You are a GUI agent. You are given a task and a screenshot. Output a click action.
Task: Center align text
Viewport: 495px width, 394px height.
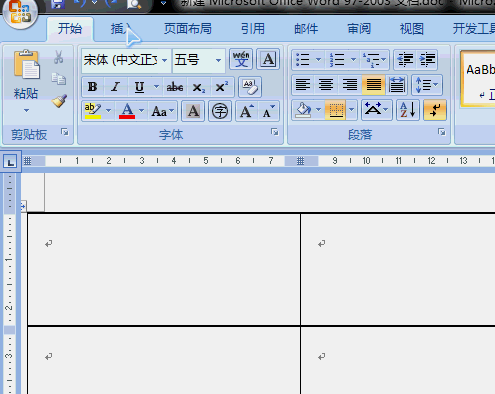tap(326, 84)
